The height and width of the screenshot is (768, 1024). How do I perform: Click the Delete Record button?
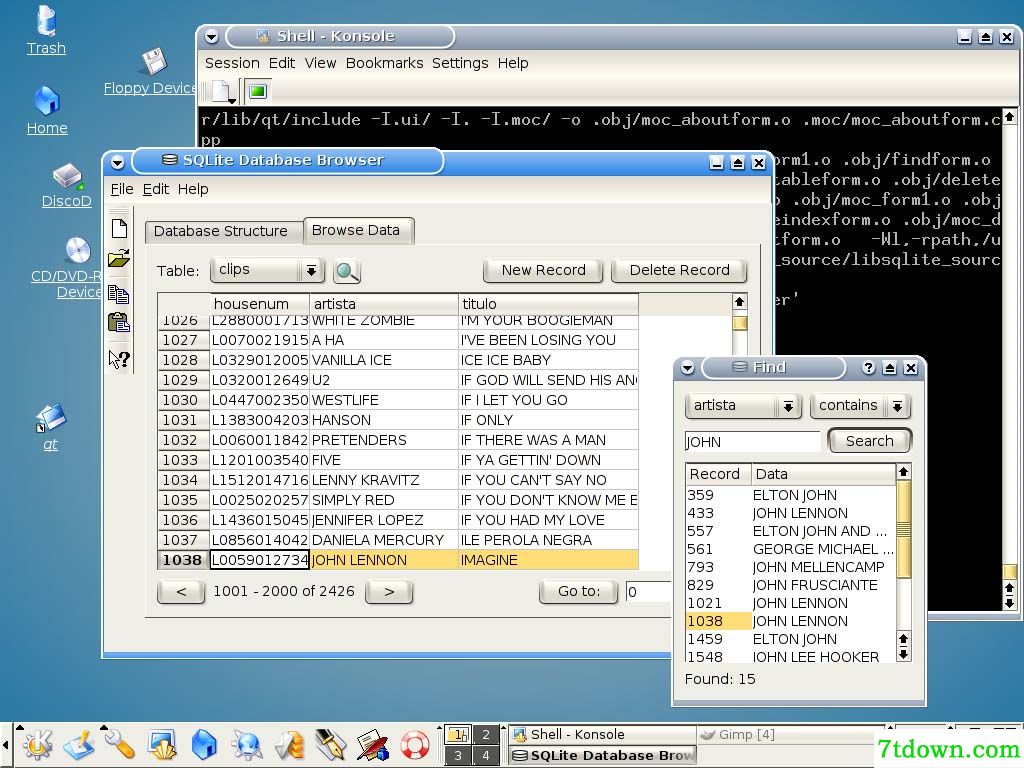pyautogui.click(x=679, y=270)
